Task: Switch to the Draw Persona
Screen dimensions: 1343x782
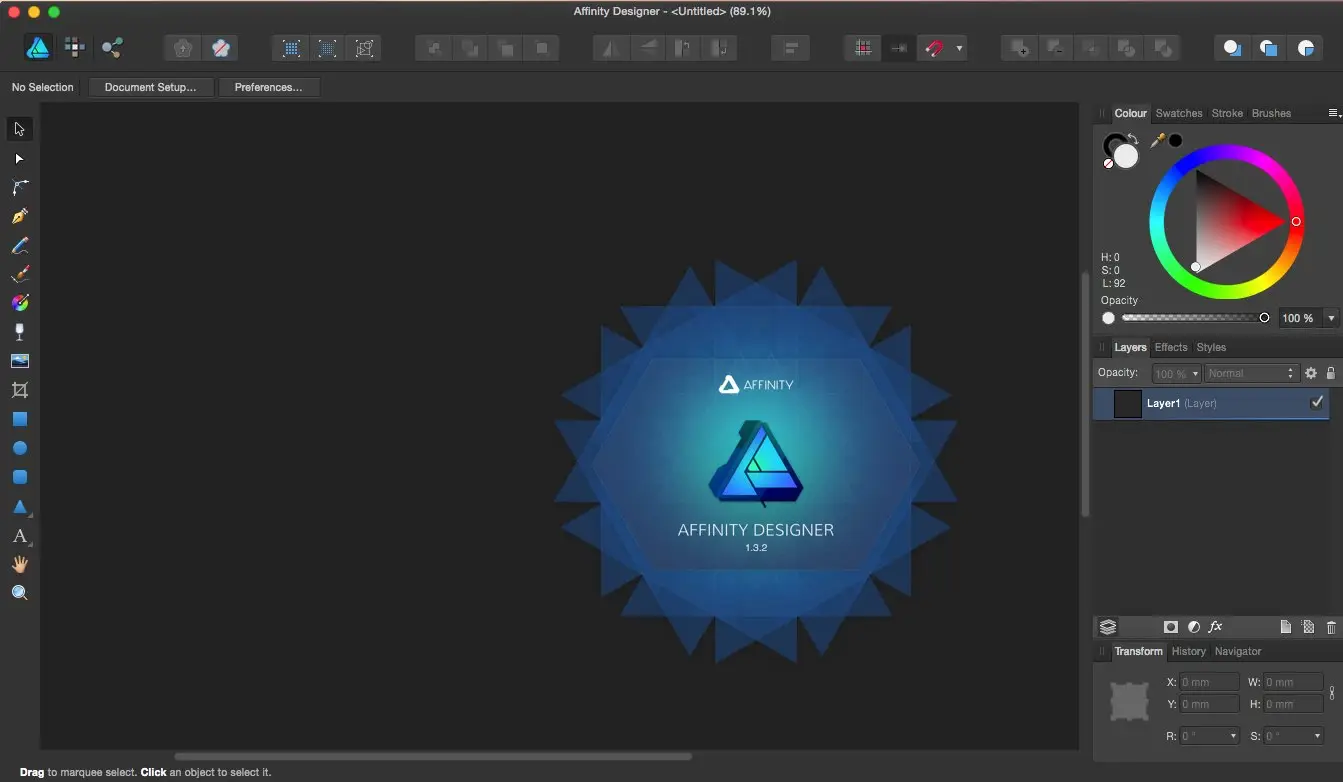Action: pos(38,47)
